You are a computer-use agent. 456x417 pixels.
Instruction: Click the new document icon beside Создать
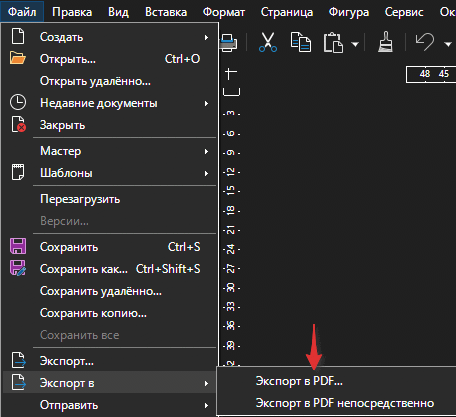[x=18, y=36]
